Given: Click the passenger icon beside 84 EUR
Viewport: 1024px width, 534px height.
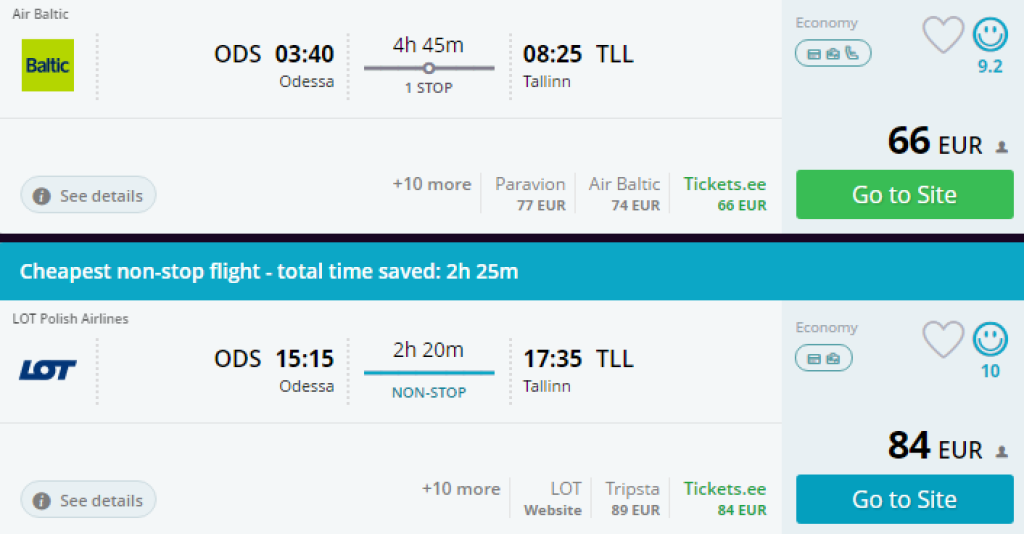Looking at the screenshot, I should [1002, 452].
